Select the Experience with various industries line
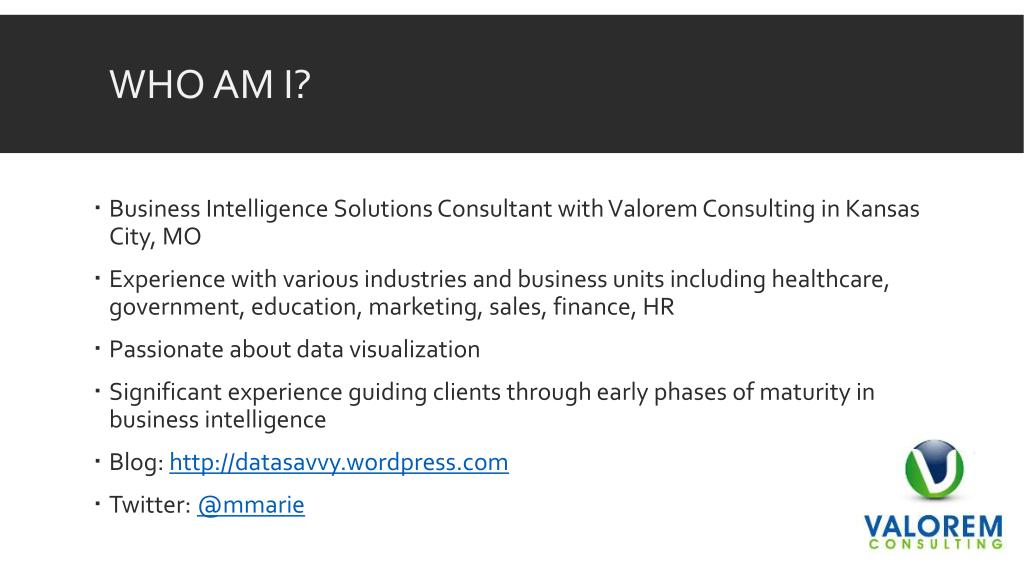 point(499,280)
